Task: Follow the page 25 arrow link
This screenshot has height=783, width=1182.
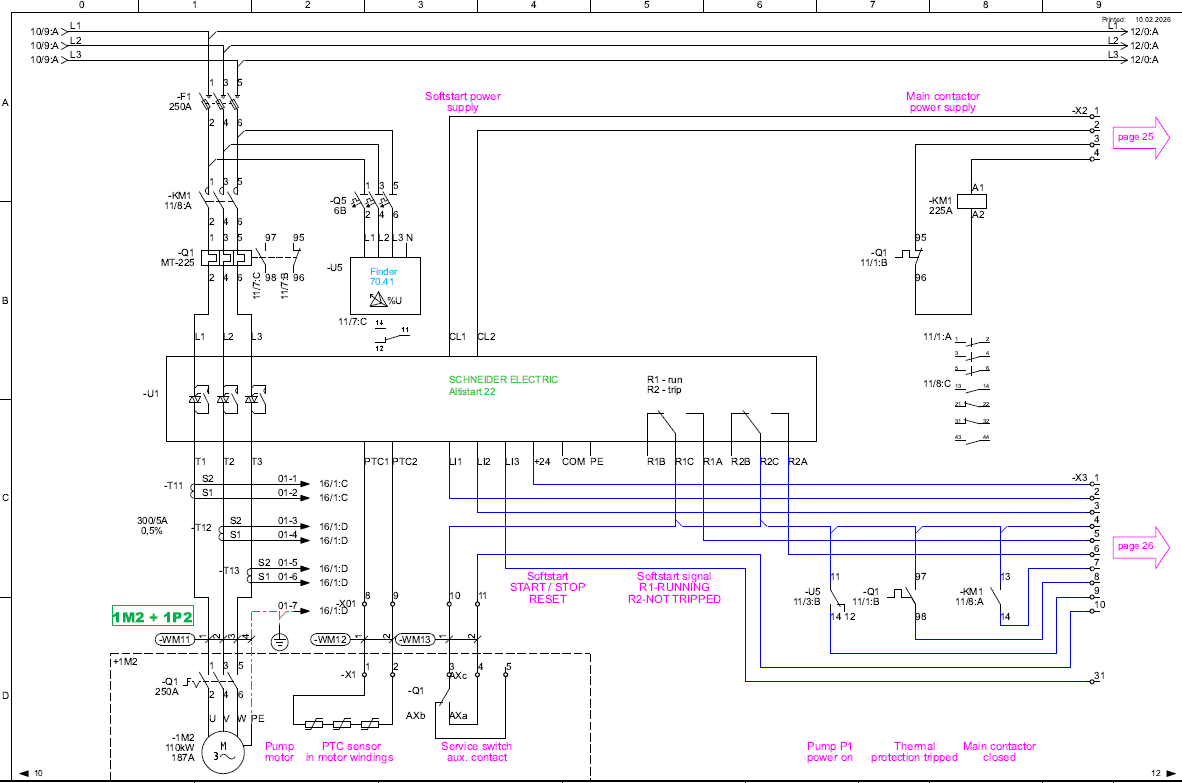Action: tap(1141, 137)
